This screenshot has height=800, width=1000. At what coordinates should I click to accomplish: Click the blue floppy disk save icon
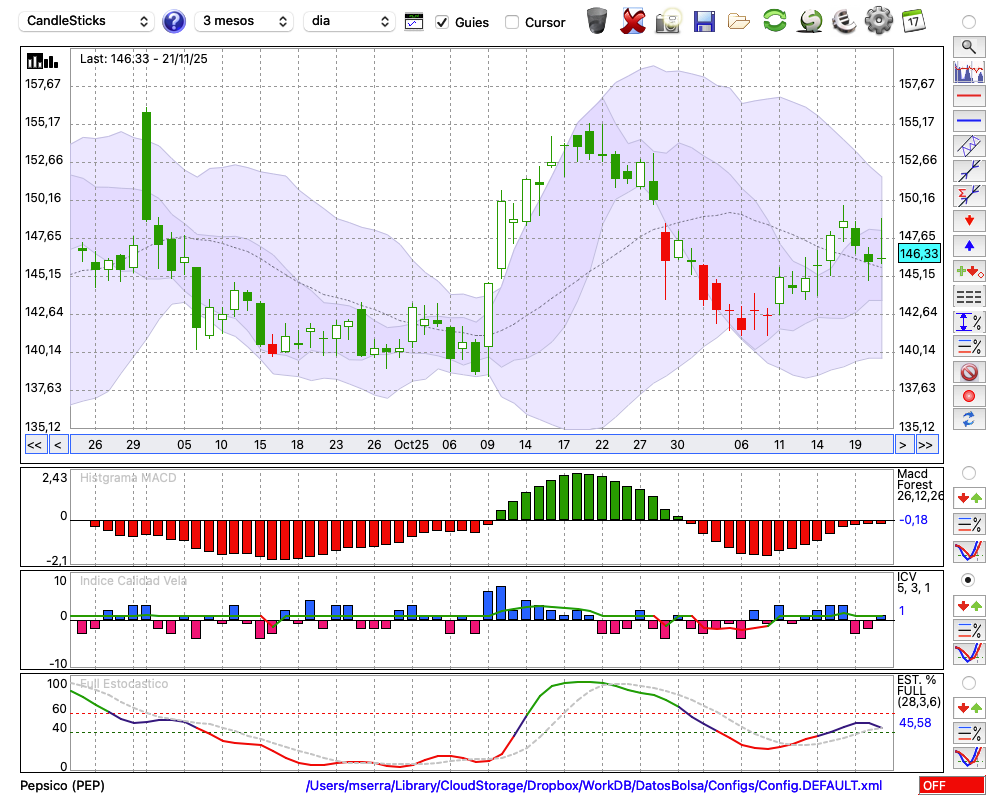(704, 20)
